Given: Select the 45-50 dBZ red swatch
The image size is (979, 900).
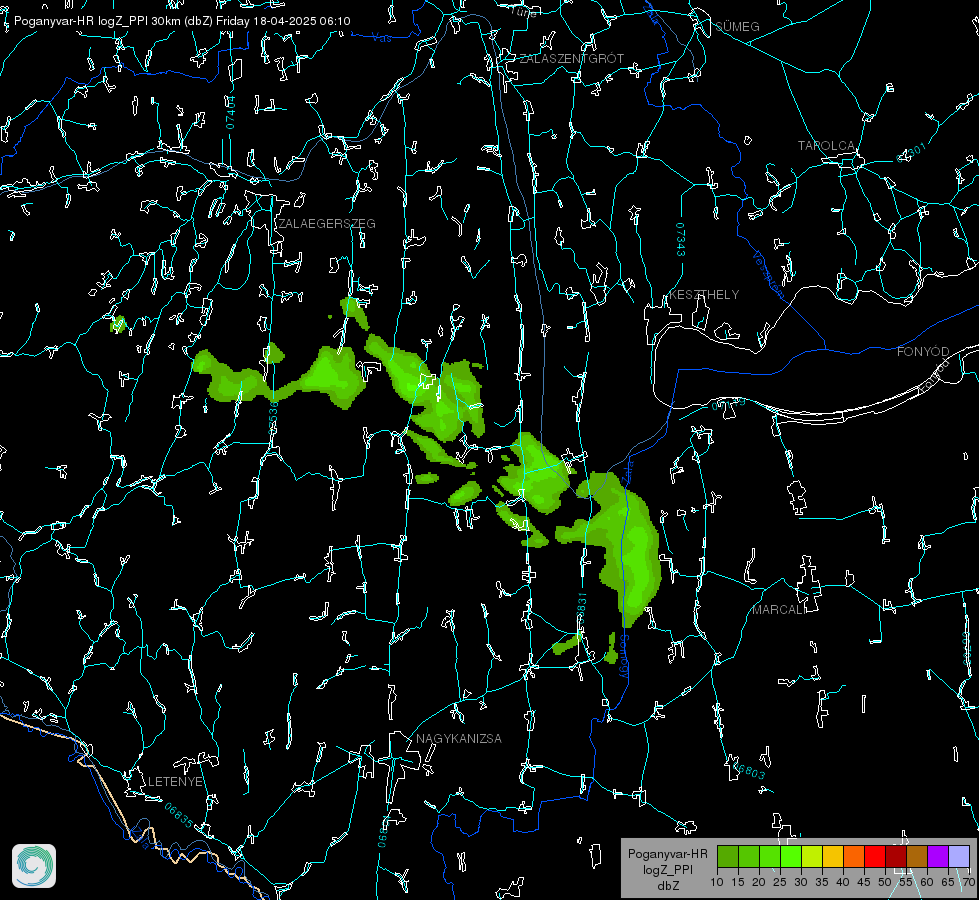Looking at the screenshot, I should [x=875, y=856].
